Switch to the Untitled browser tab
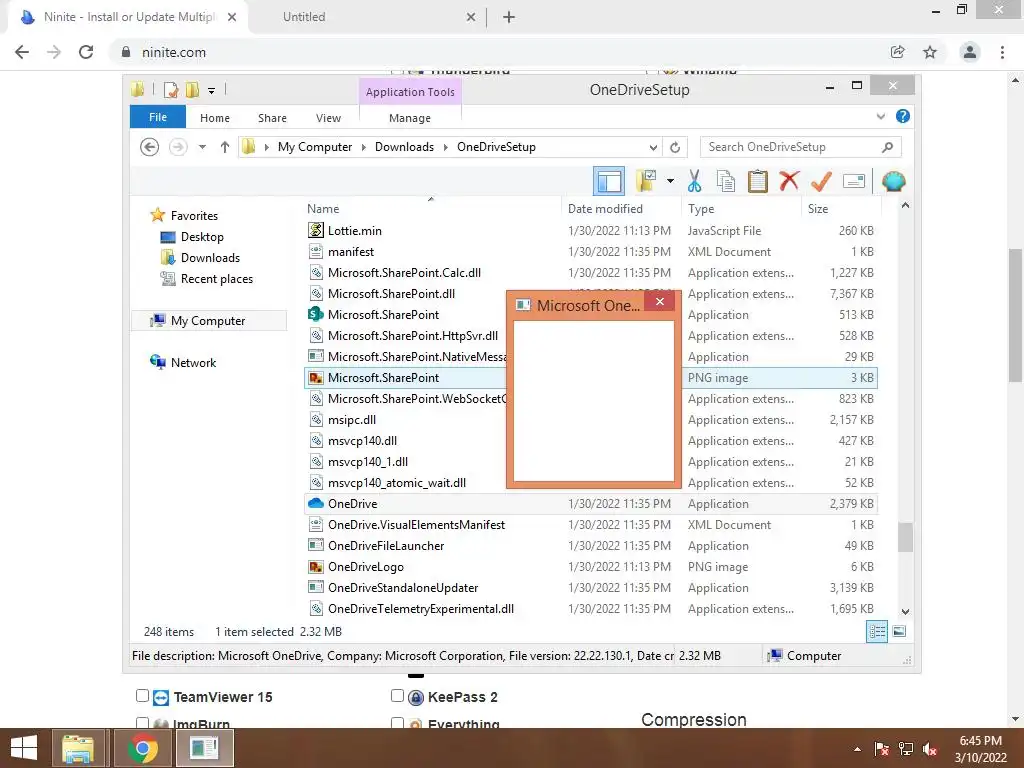Viewport: 1024px width, 768px height. (x=368, y=17)
